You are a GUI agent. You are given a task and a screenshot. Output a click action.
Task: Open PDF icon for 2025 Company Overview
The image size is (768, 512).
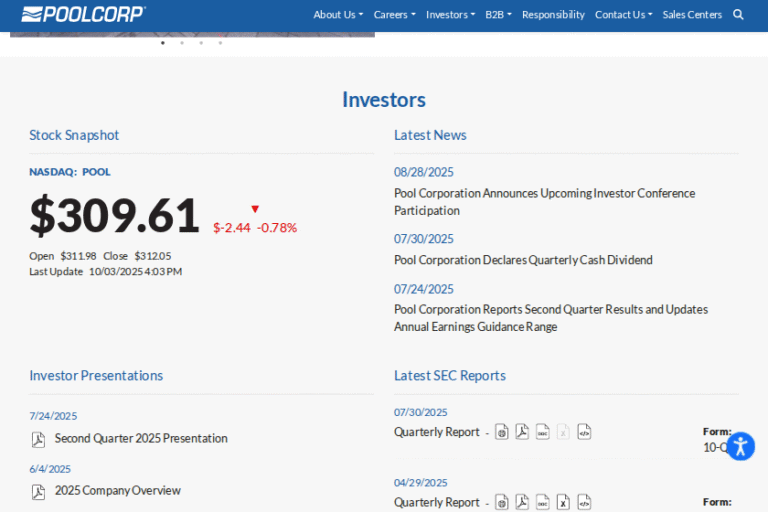point(38,491)
